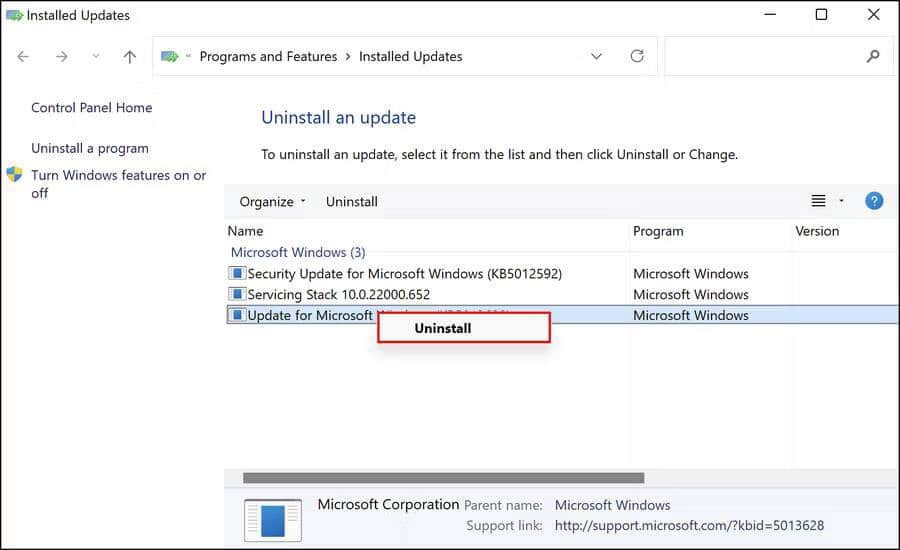Image resolution: width=900 pixels, height=550 pixels.
Task: Refresh the Installed Updates list
Action: (637, 56)
